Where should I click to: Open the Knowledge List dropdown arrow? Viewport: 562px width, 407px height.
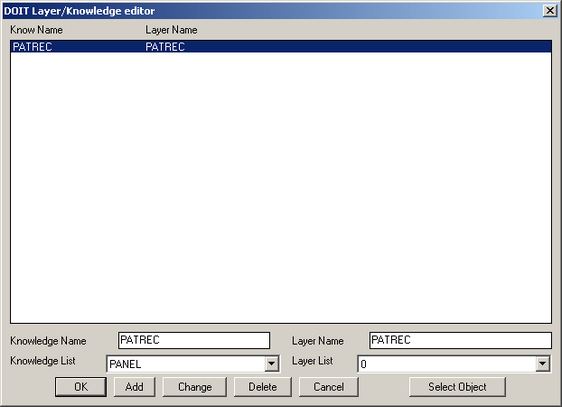point(272,364)
